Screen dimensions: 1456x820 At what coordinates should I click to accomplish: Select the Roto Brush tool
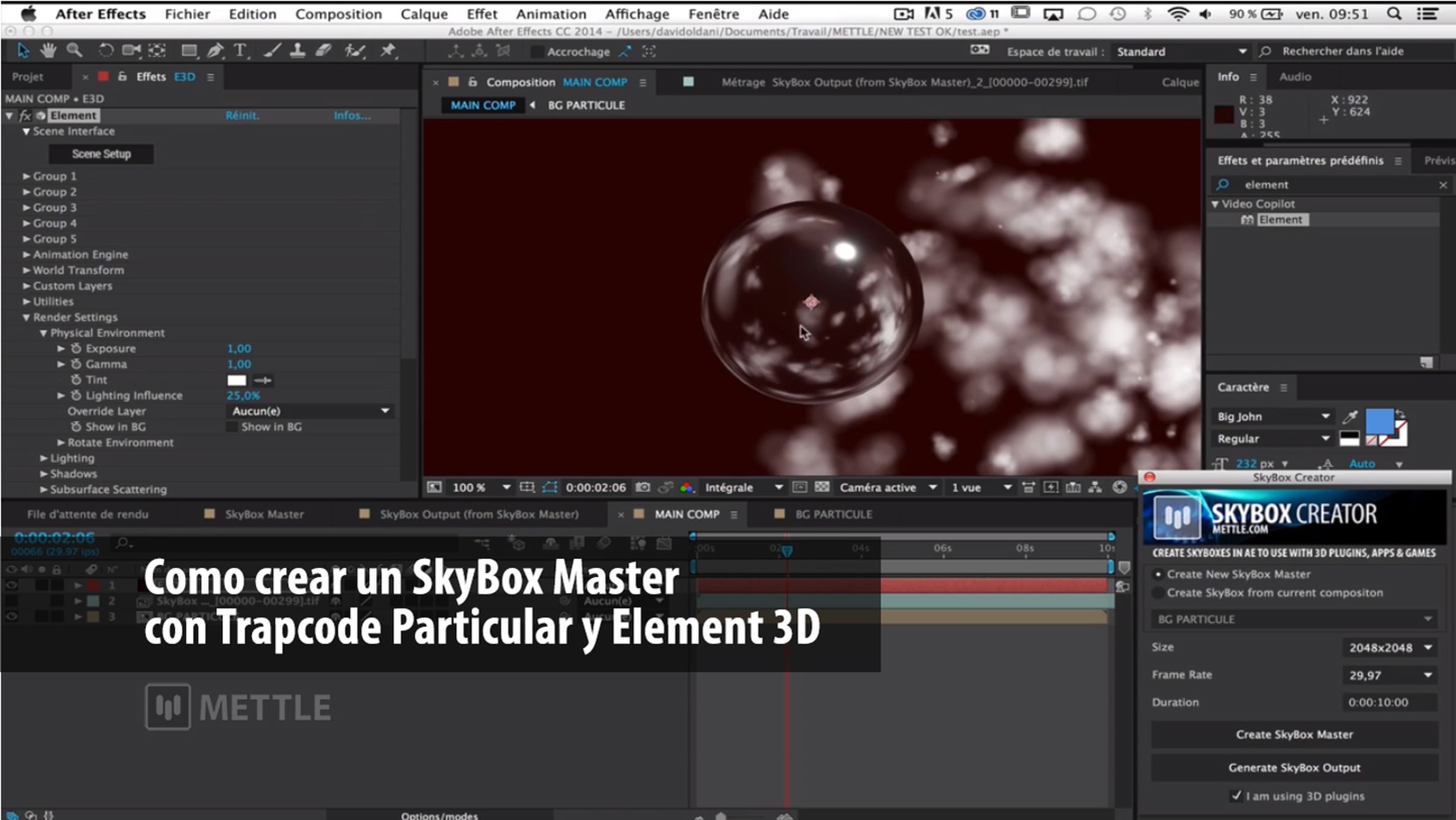(355, 51)
